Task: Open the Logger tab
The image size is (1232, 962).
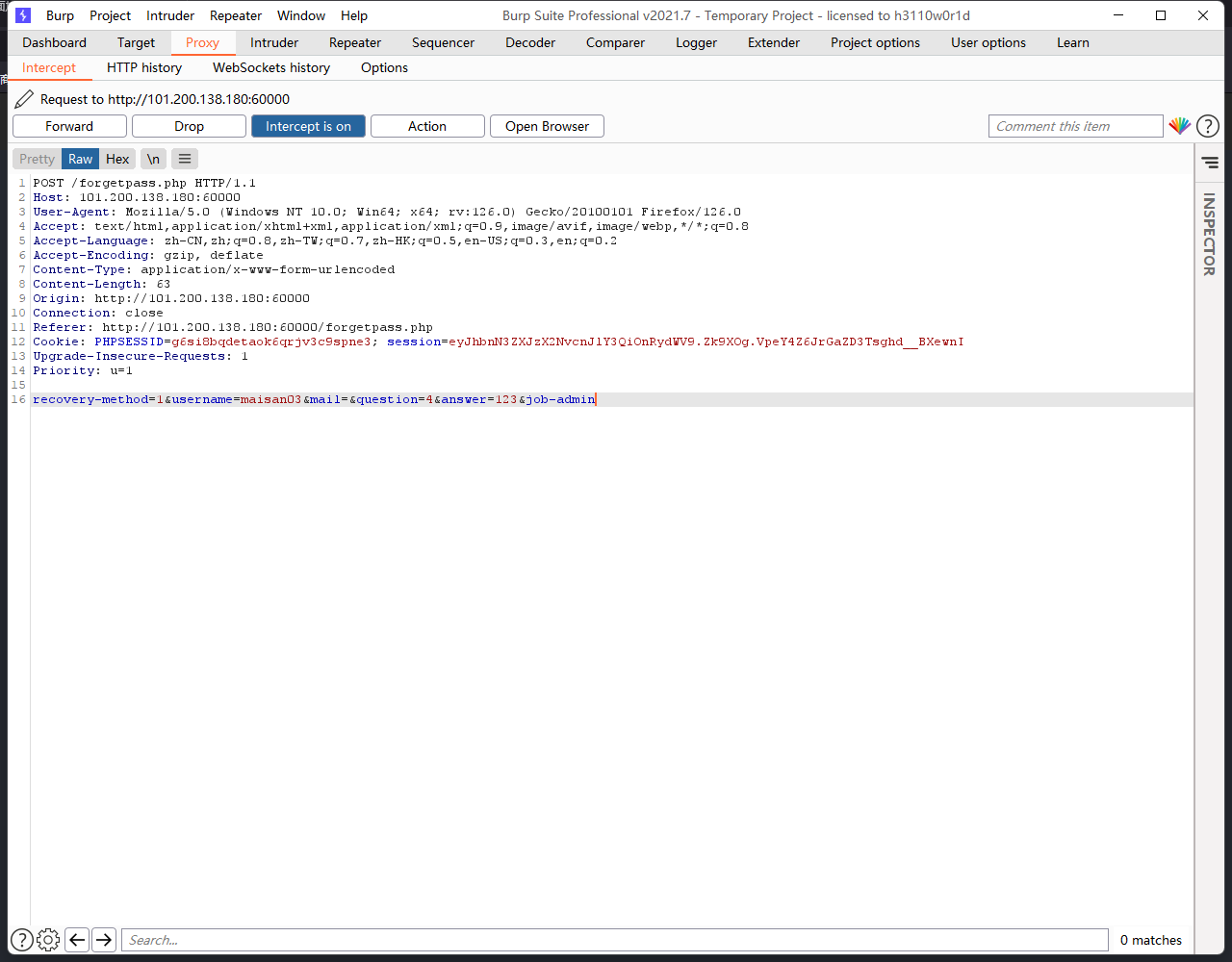Action: pyautogui.click(x=696, y=42)
